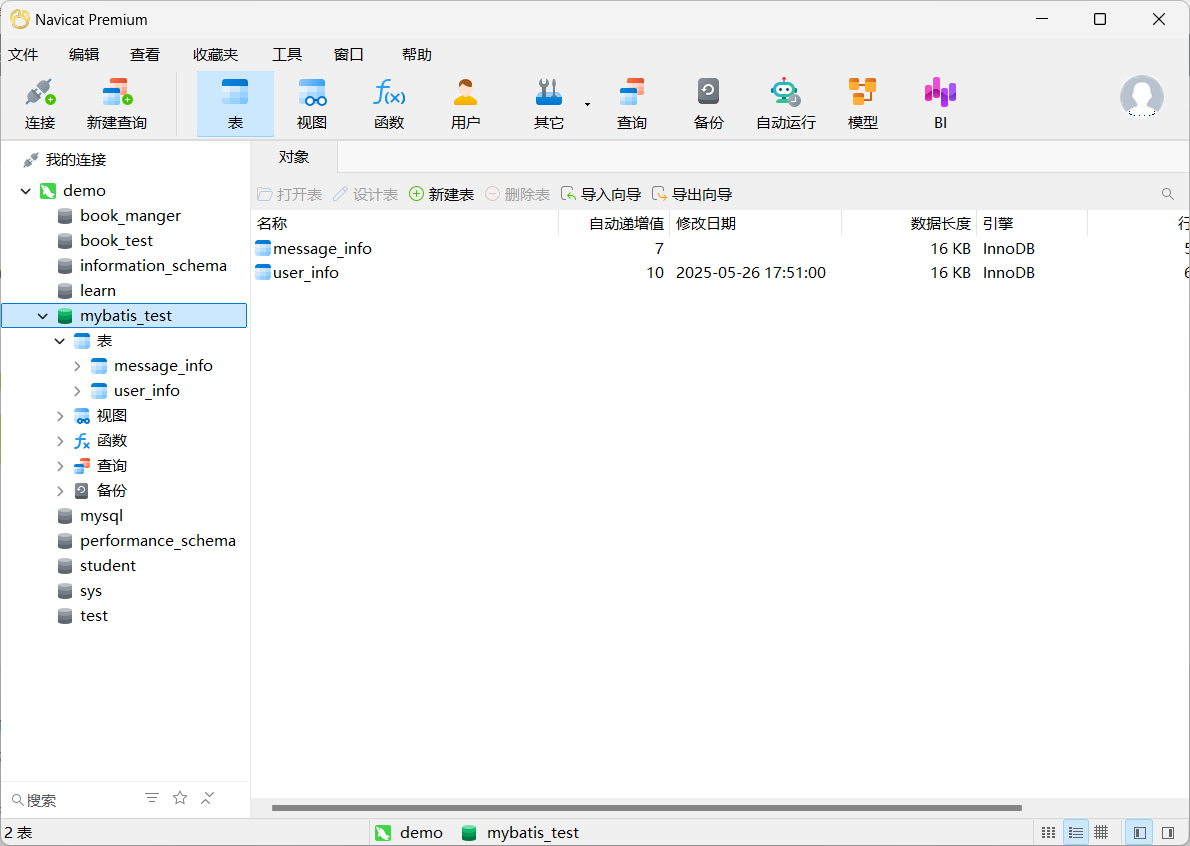Click the horizontal scrollbar in the object list
This screenshot has height=846, width=1190.
646,808
